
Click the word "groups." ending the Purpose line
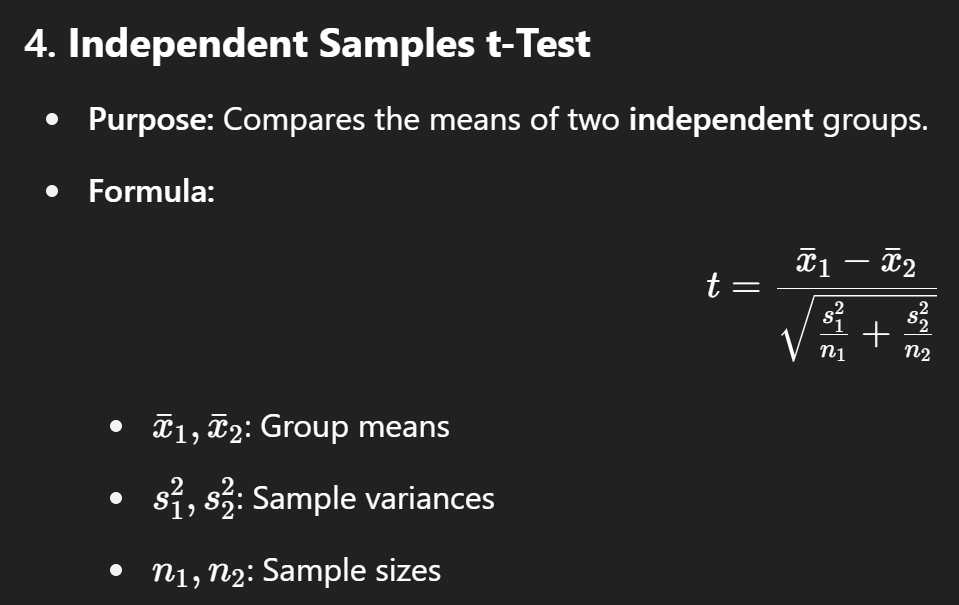[x=875, y=121]
